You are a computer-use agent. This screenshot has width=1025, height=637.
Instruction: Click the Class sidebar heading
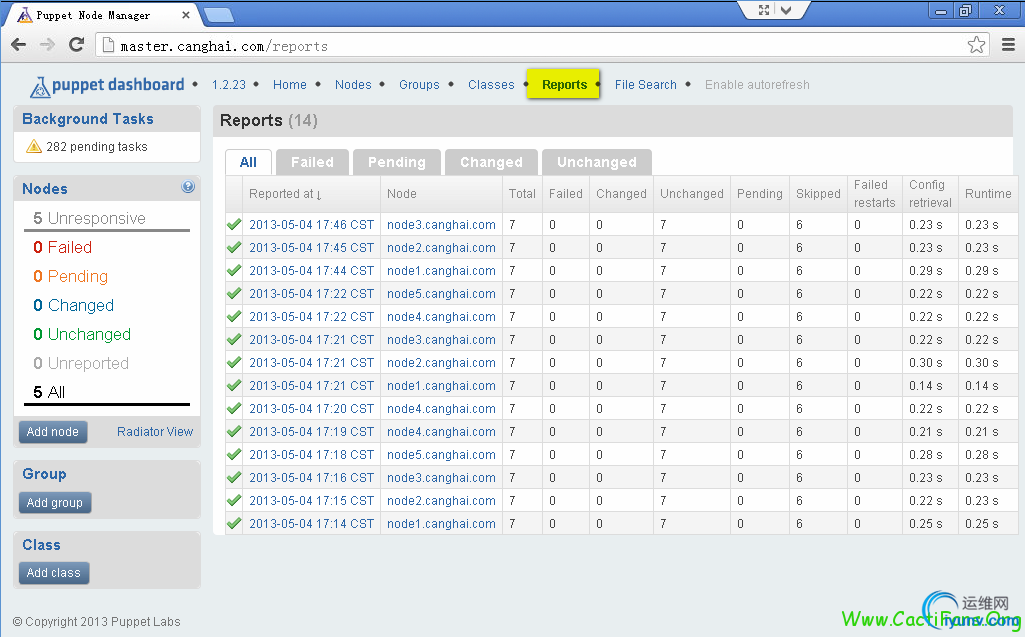click(41, 545)
